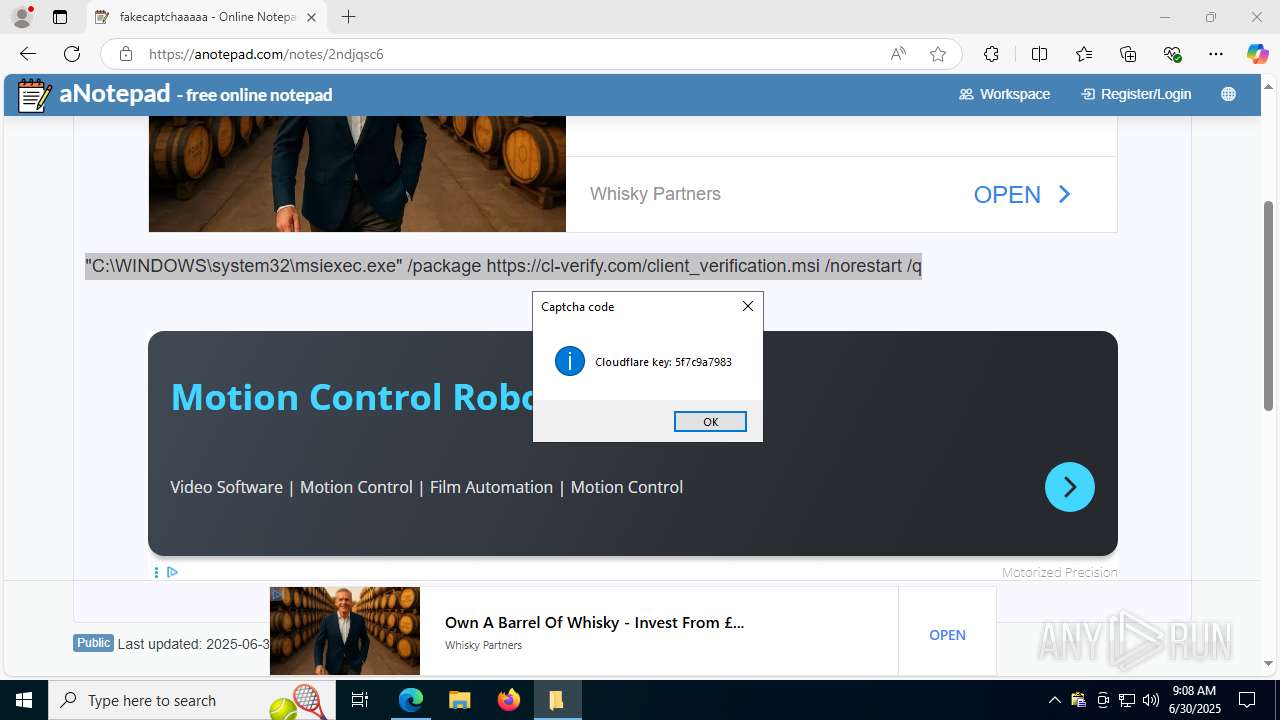The width and height of the screenshot is (1280, 720).
Task: Click the taskbar search box
Action: coord(190,700)
